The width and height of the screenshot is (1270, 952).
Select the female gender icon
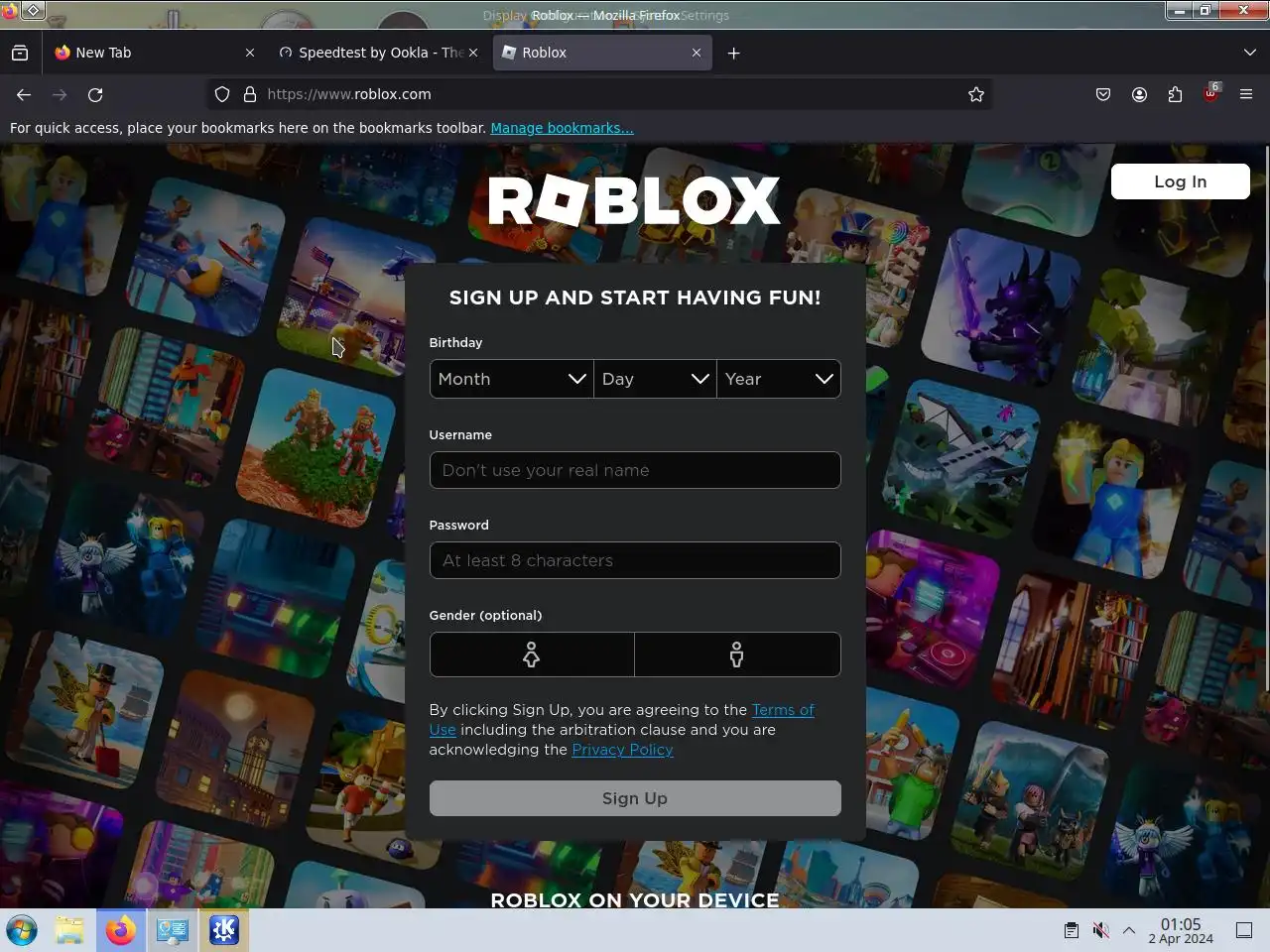(532, 654)
